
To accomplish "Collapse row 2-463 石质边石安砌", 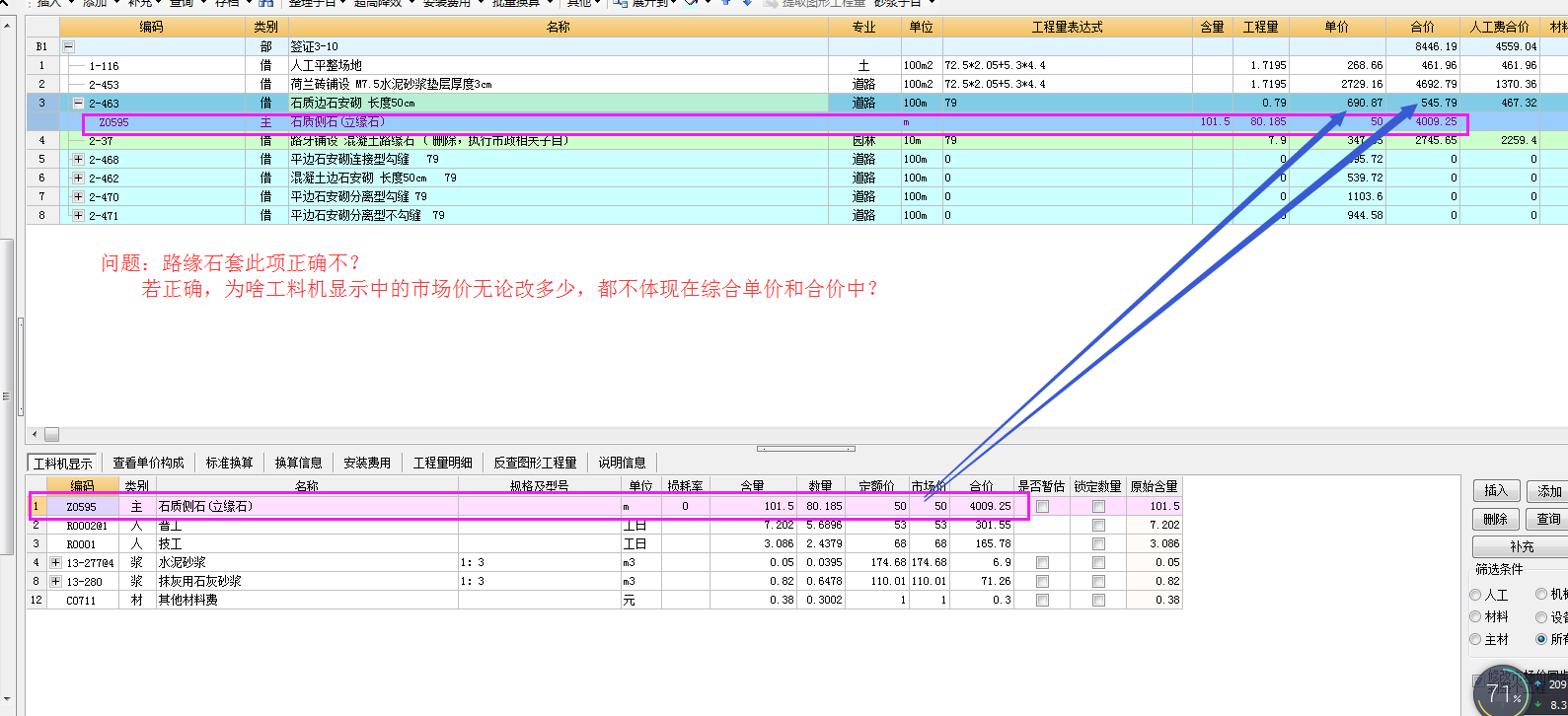I will click(x=78, y=103).
